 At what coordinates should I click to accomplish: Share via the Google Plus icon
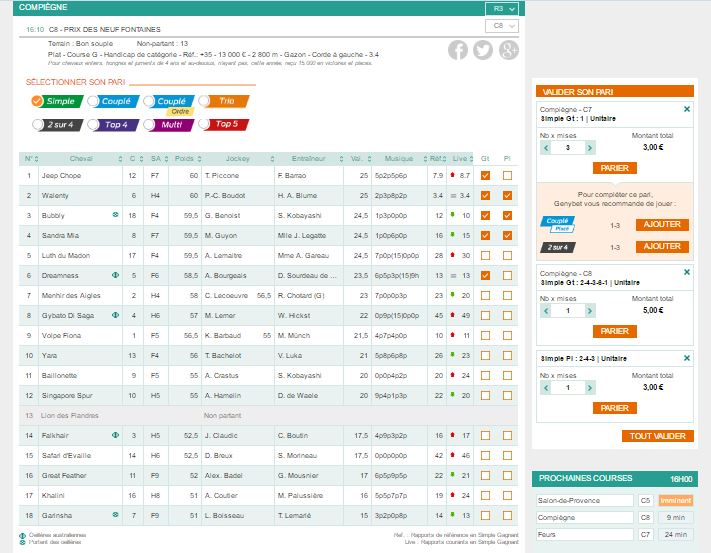(508, 50)
